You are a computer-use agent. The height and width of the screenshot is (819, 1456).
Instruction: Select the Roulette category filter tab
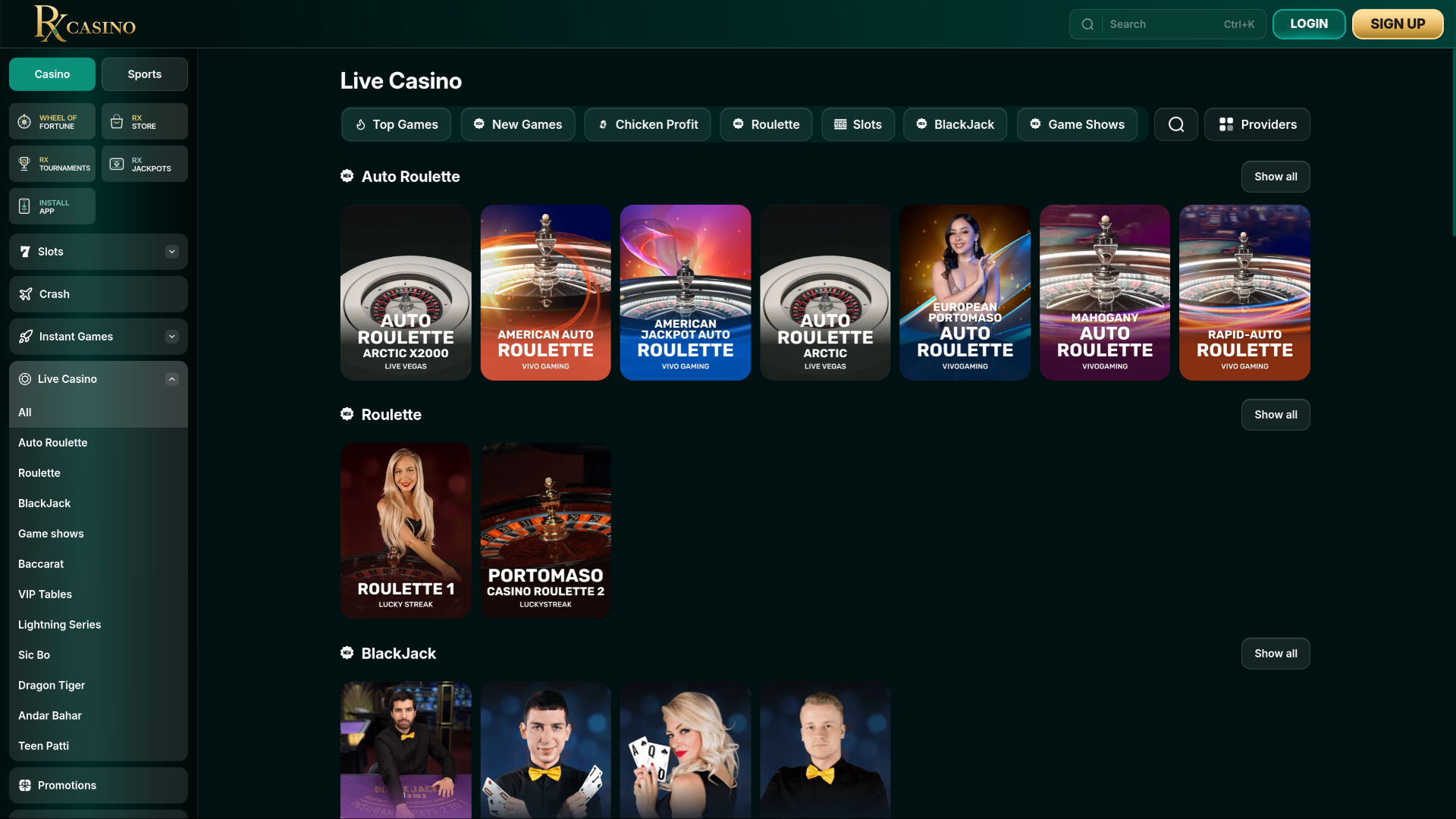pos(767,124)
